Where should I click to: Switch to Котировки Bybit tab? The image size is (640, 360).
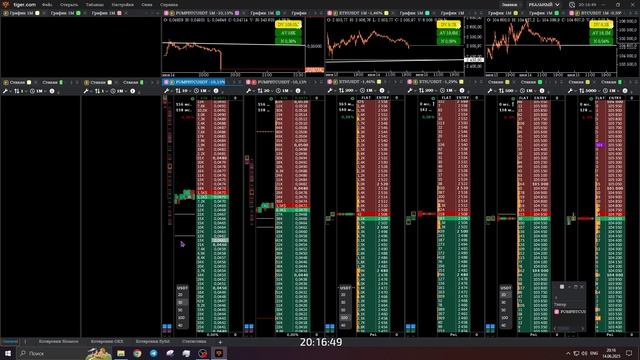(x=153, y=342)
